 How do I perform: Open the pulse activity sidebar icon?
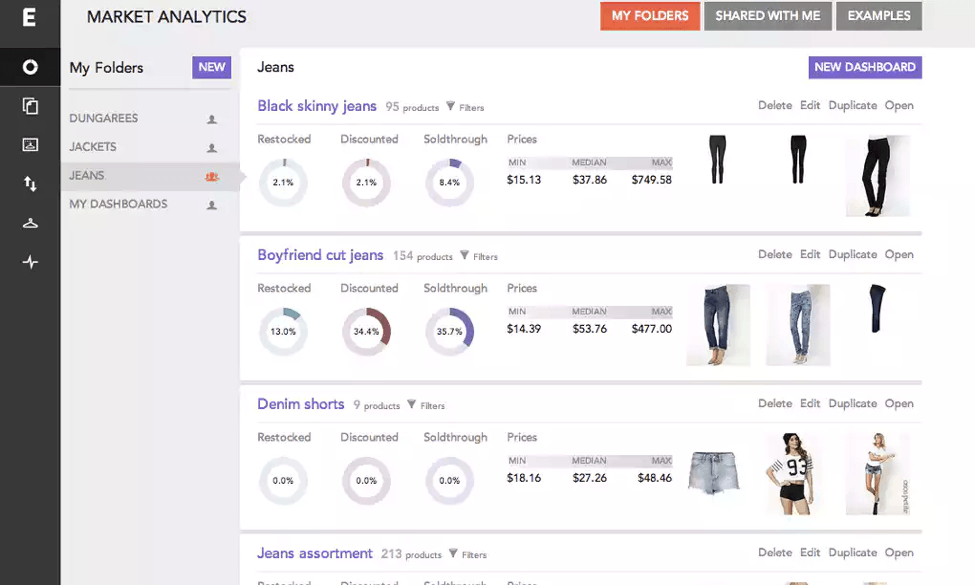point(30,262)
